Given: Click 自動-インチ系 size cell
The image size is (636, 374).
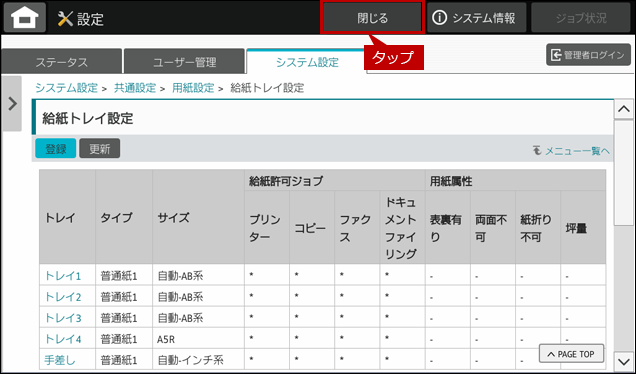Looking at the screenshot, I should pyautogui.click(x=198, y=360).
